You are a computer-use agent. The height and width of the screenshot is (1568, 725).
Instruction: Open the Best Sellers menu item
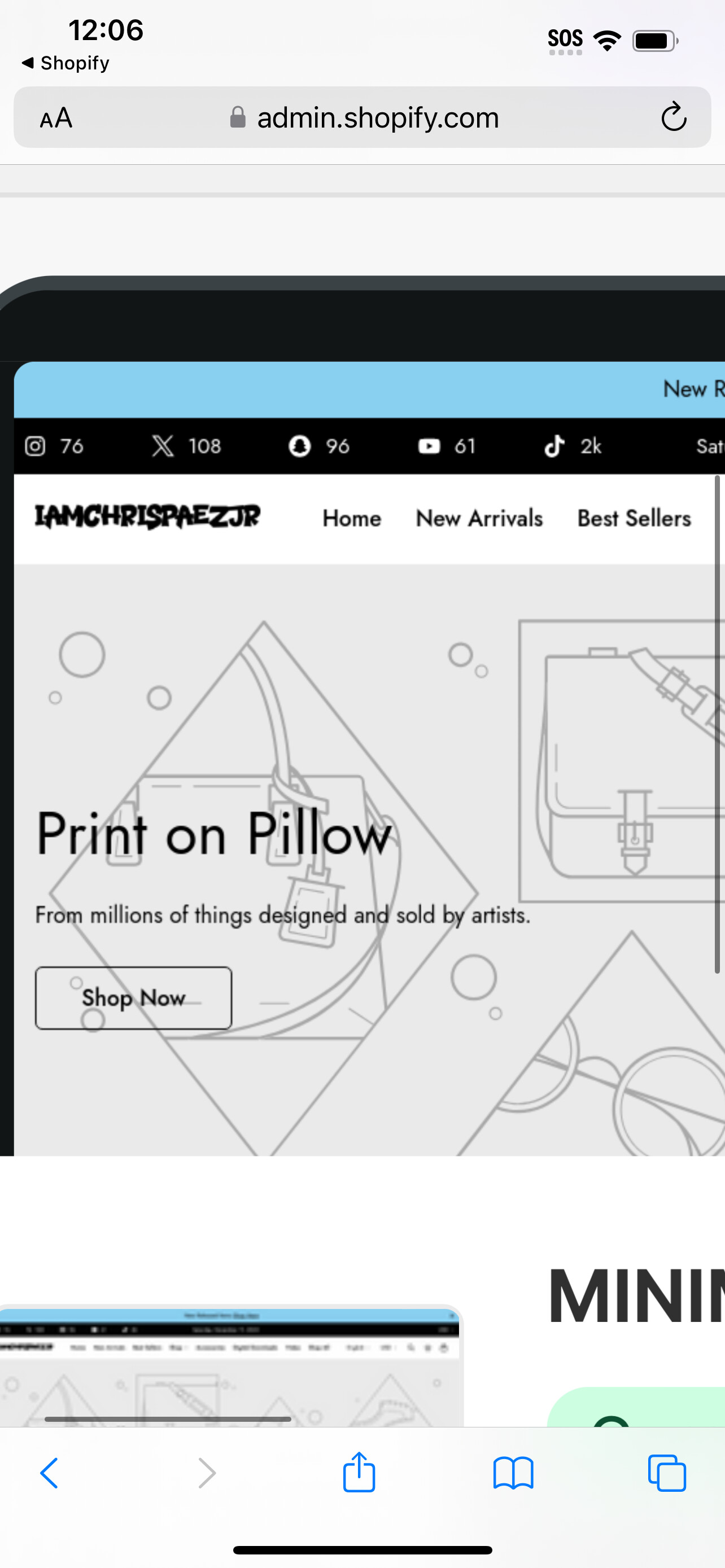(x=634, y=519)
